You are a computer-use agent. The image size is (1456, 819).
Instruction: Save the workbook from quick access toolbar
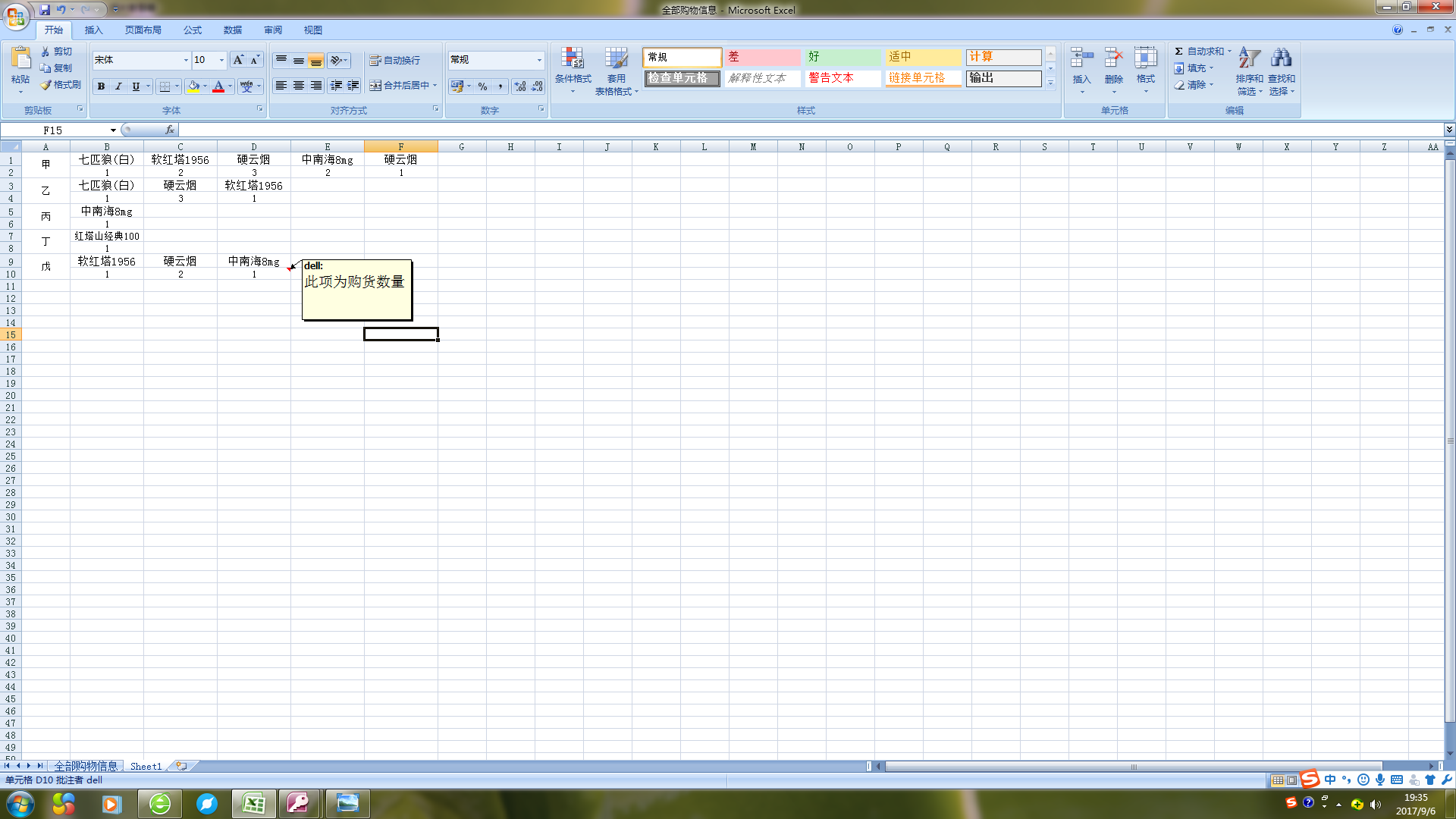(45, 10)
